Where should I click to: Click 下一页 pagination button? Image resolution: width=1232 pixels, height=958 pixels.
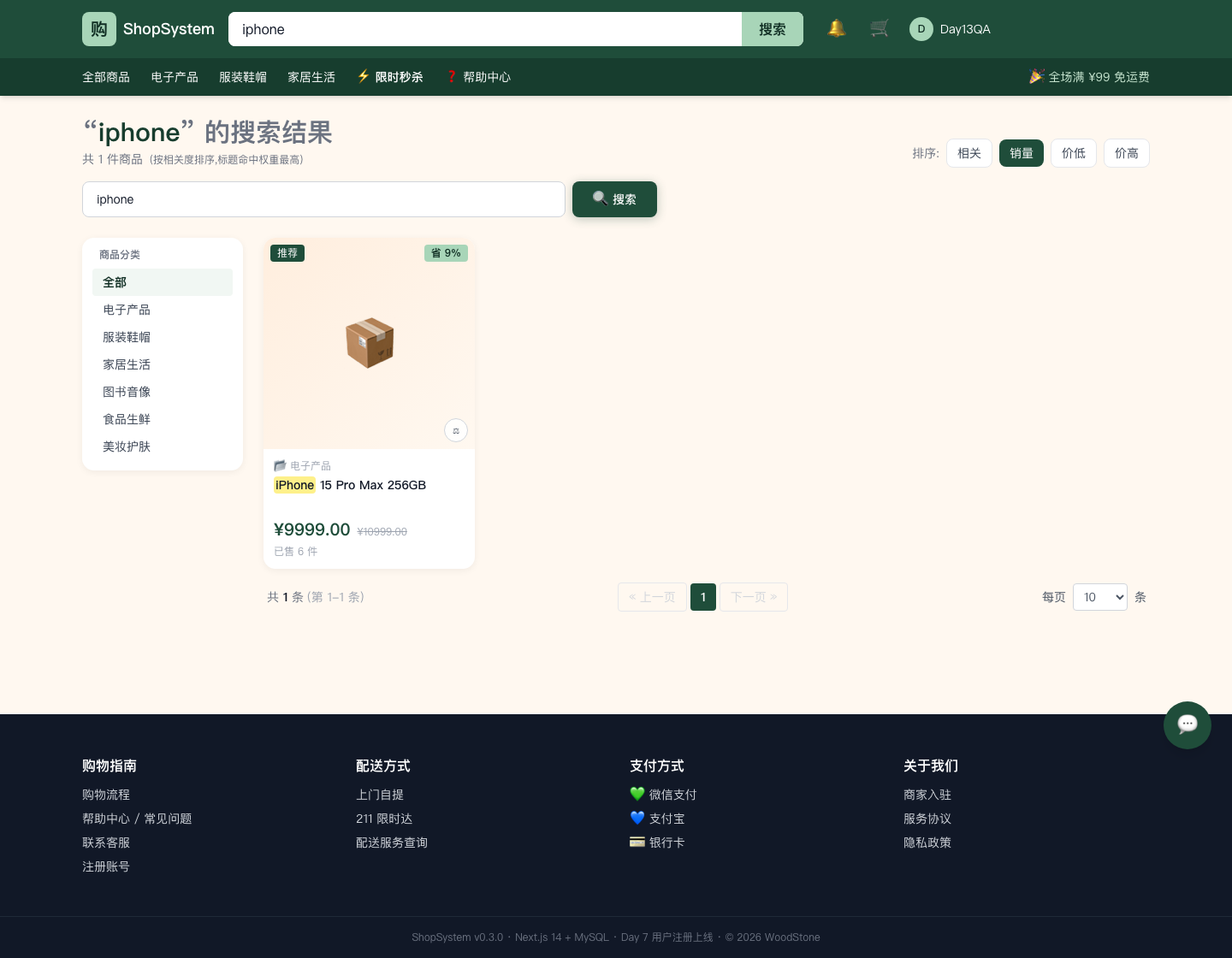tap(754, 597)
